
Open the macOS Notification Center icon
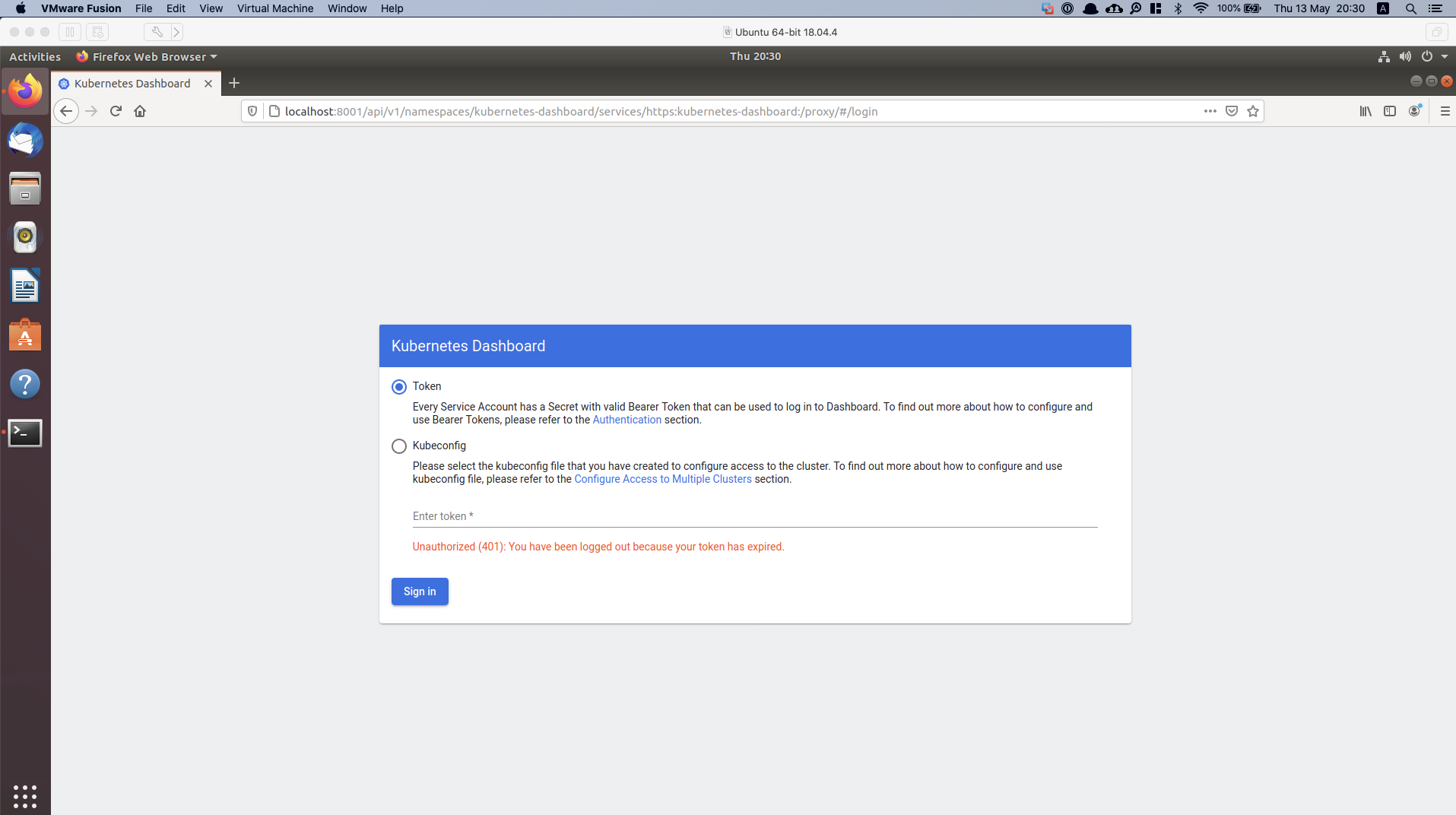point(1435,8)
